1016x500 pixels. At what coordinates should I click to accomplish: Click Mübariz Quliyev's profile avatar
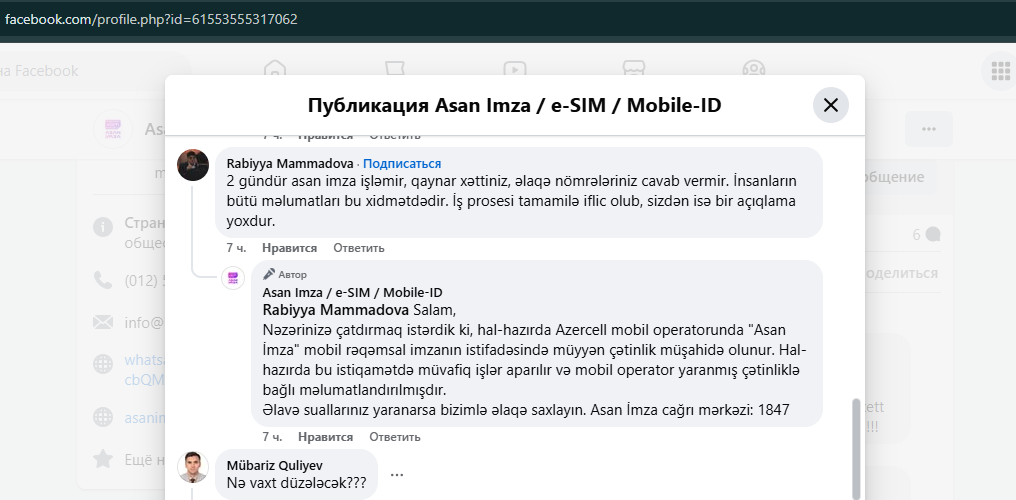coord(193,467)
